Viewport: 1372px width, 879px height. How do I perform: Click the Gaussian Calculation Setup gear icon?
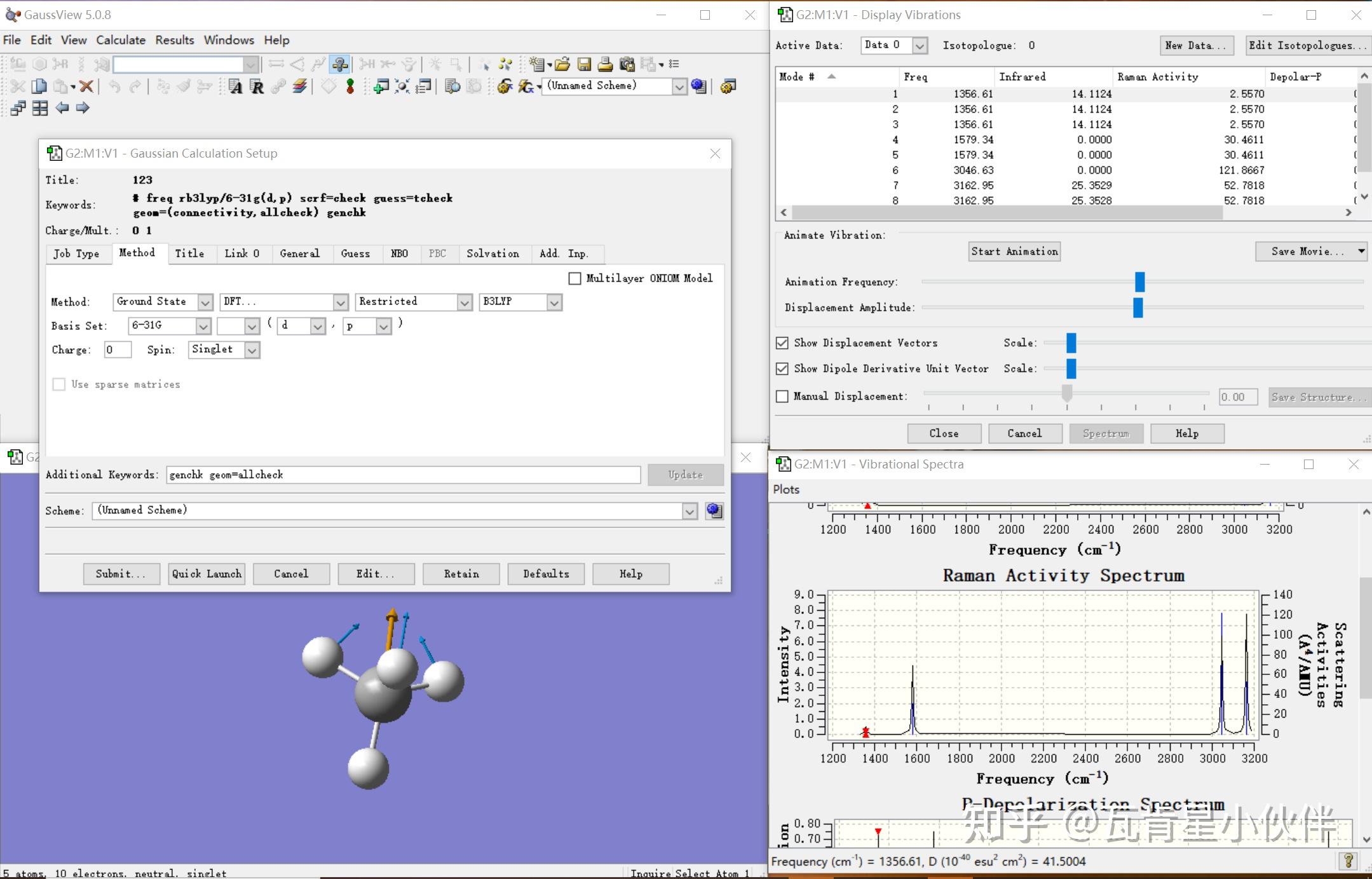[505, 86]
